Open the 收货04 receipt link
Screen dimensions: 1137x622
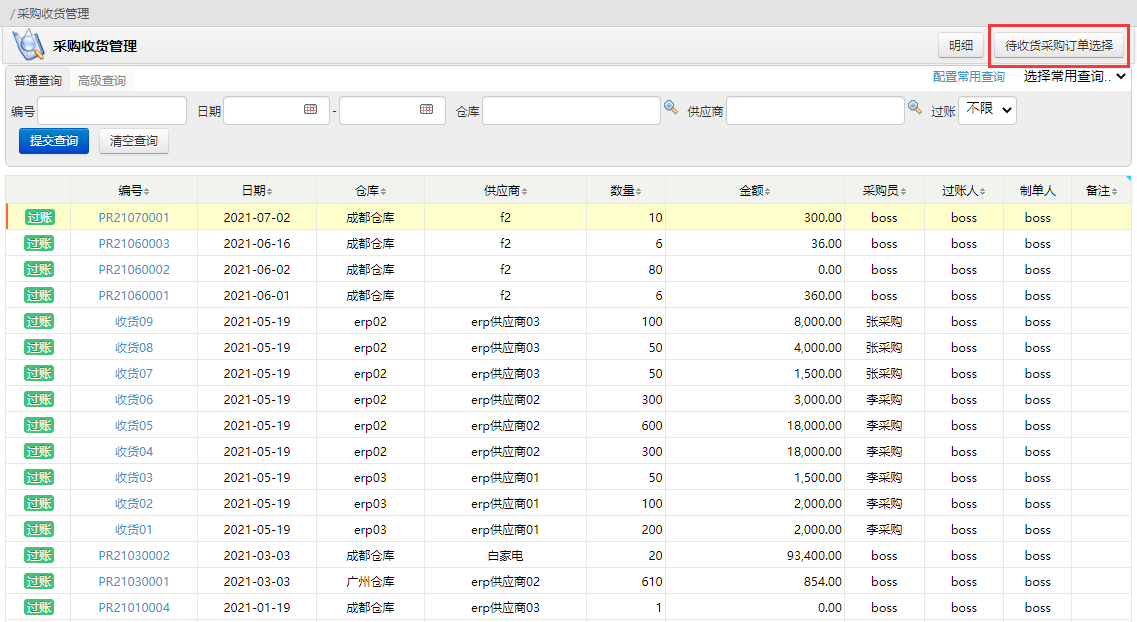tap(134, 452)
